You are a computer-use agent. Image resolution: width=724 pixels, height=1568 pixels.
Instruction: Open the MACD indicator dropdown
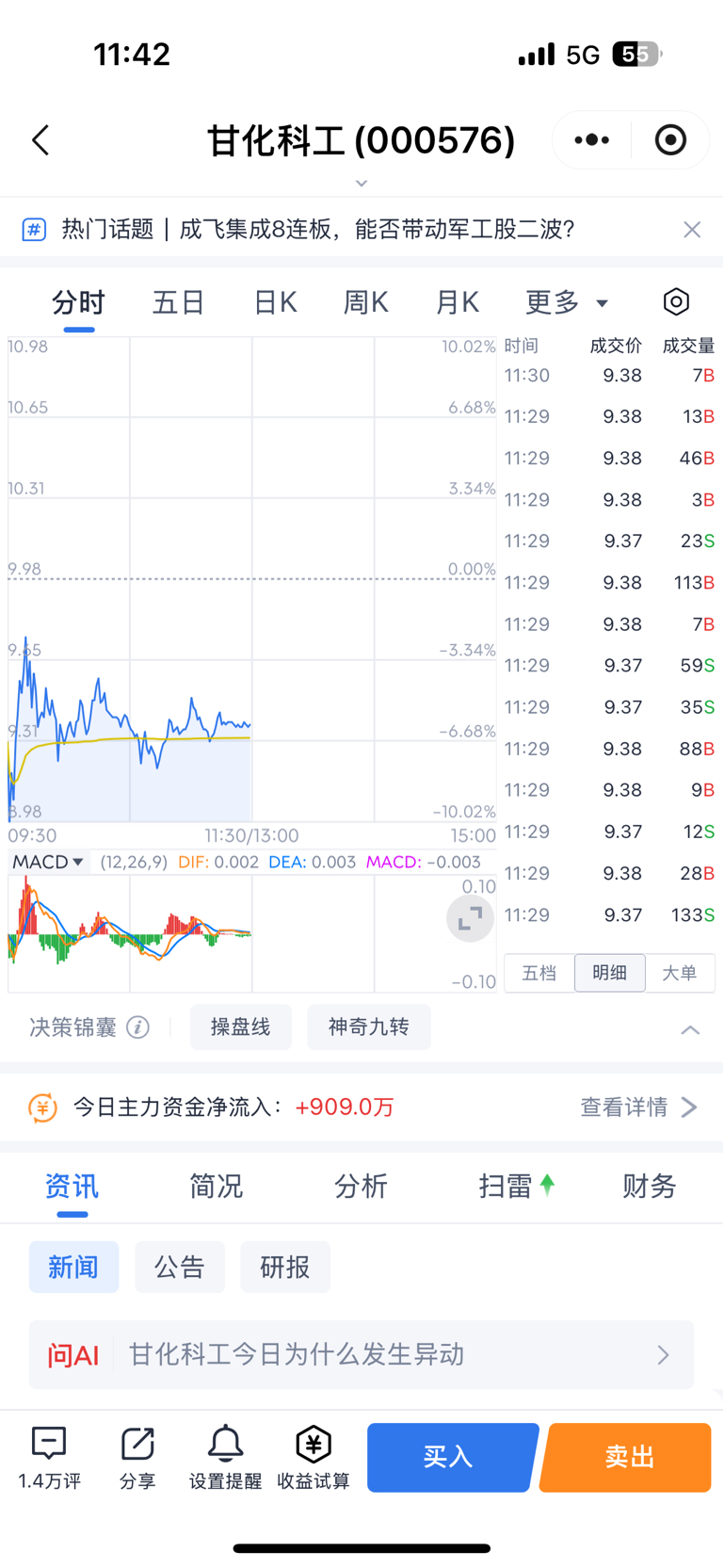(x=48, y=862)
